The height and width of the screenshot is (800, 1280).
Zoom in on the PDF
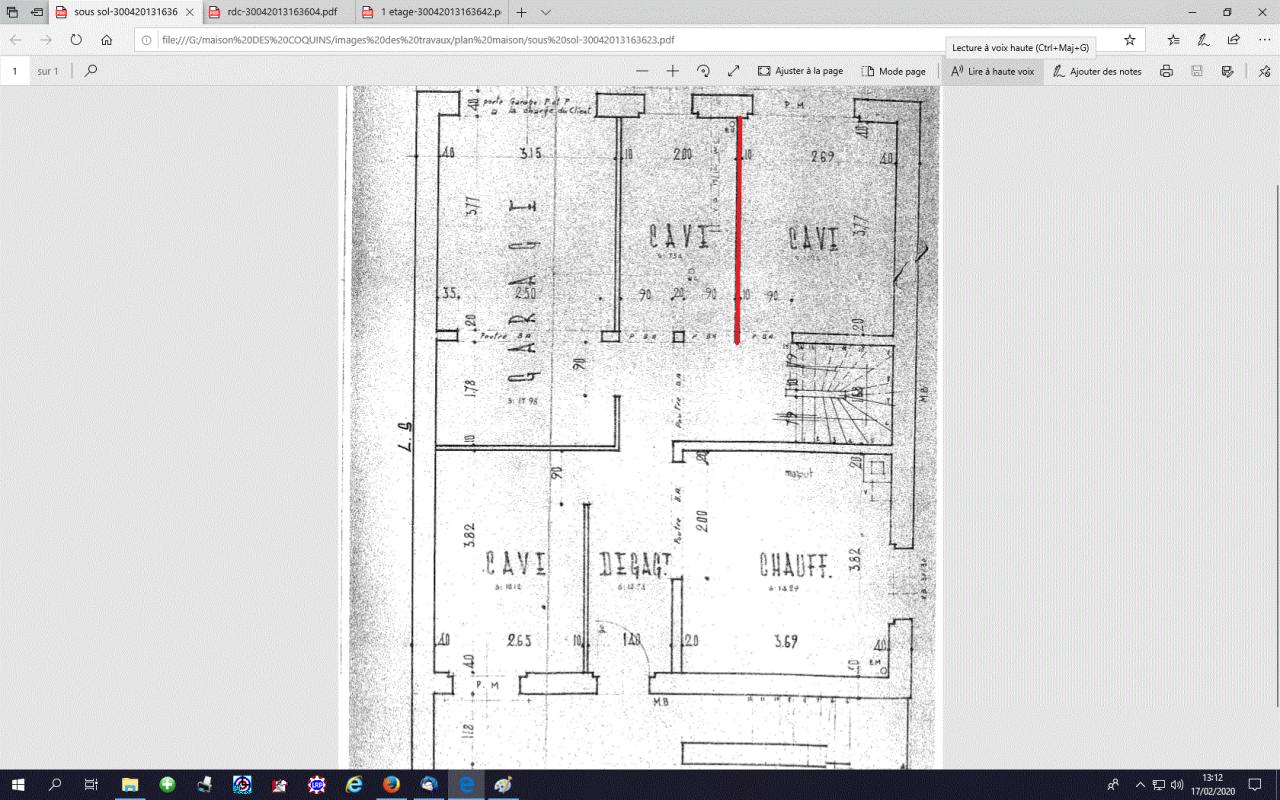click(x=673, y=71)
